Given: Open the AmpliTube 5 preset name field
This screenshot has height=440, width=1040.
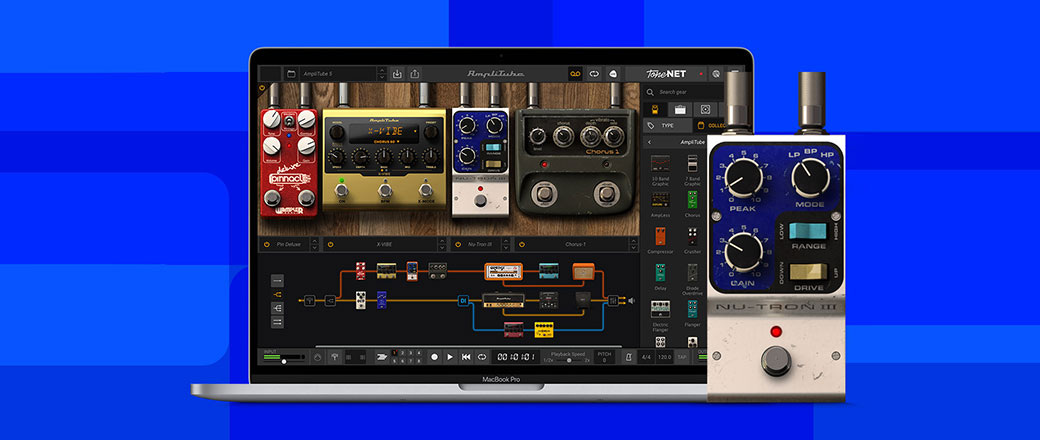Looking at the screenshot, I should tap(338, 74).
